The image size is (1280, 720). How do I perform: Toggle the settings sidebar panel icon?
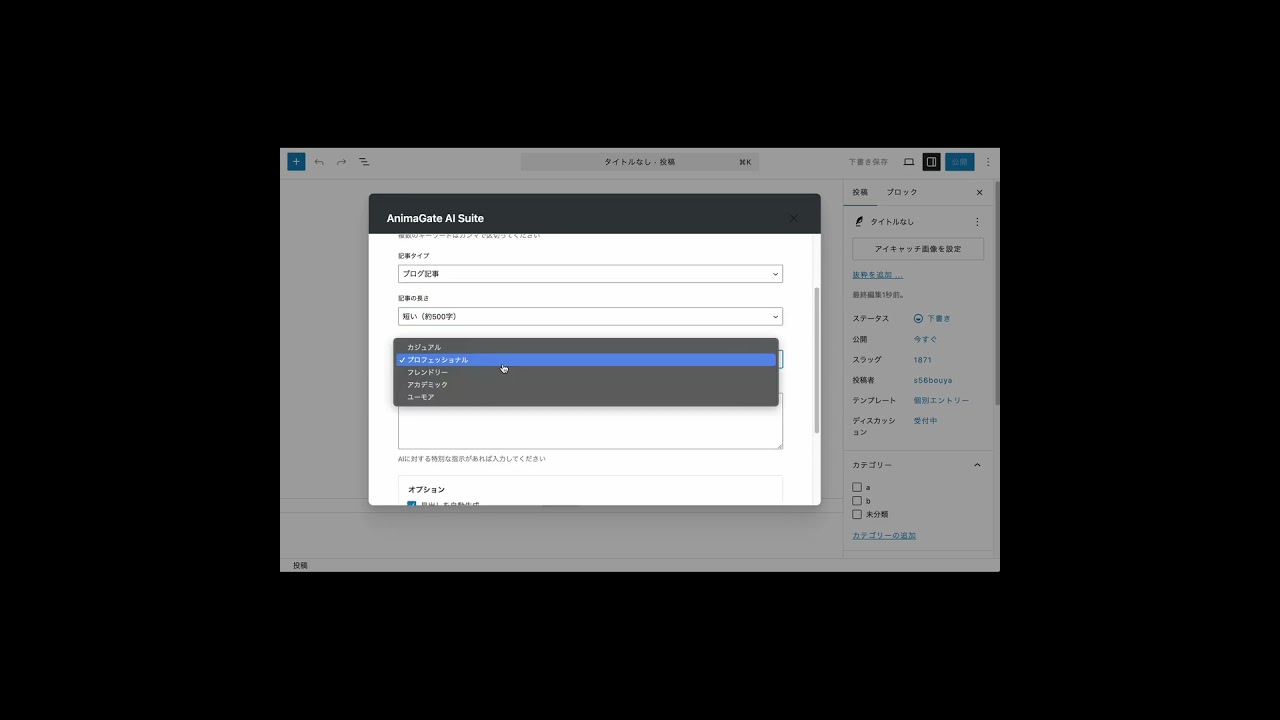(931, 162)
